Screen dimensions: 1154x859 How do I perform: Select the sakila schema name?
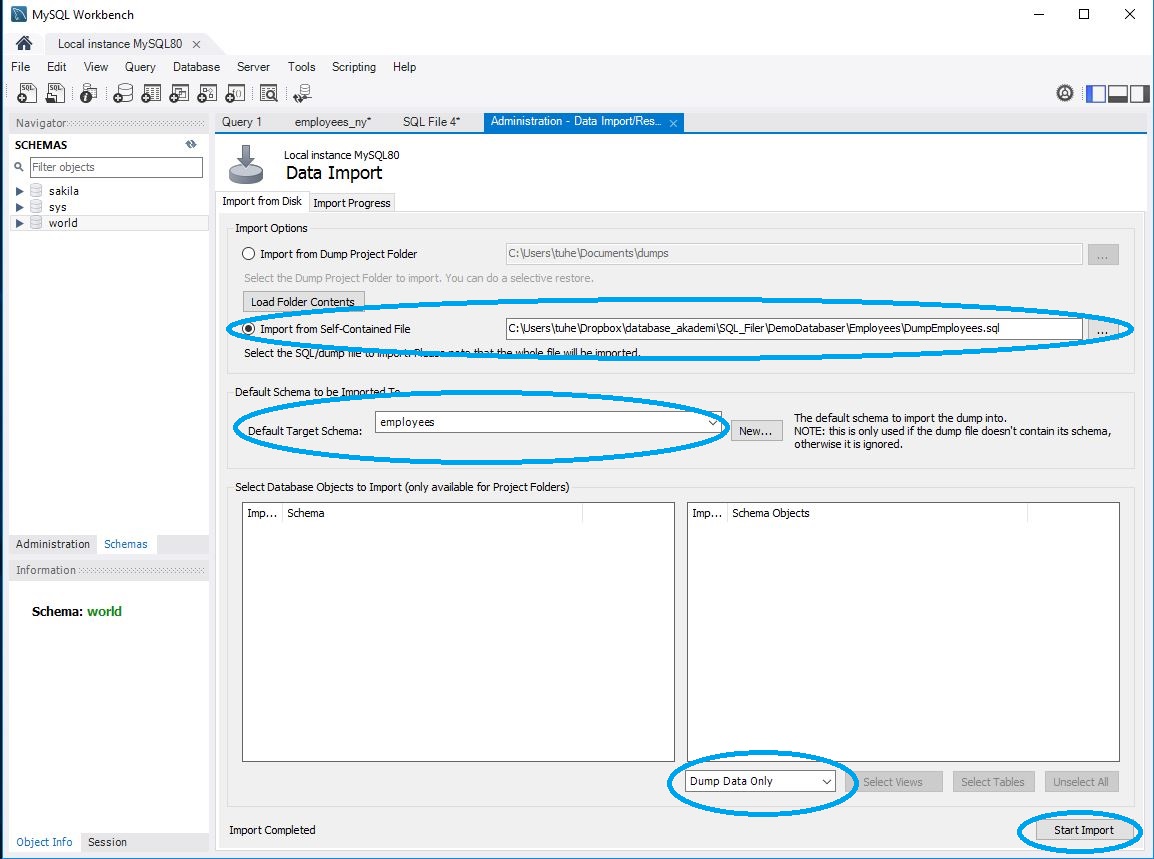pos(64,191)
